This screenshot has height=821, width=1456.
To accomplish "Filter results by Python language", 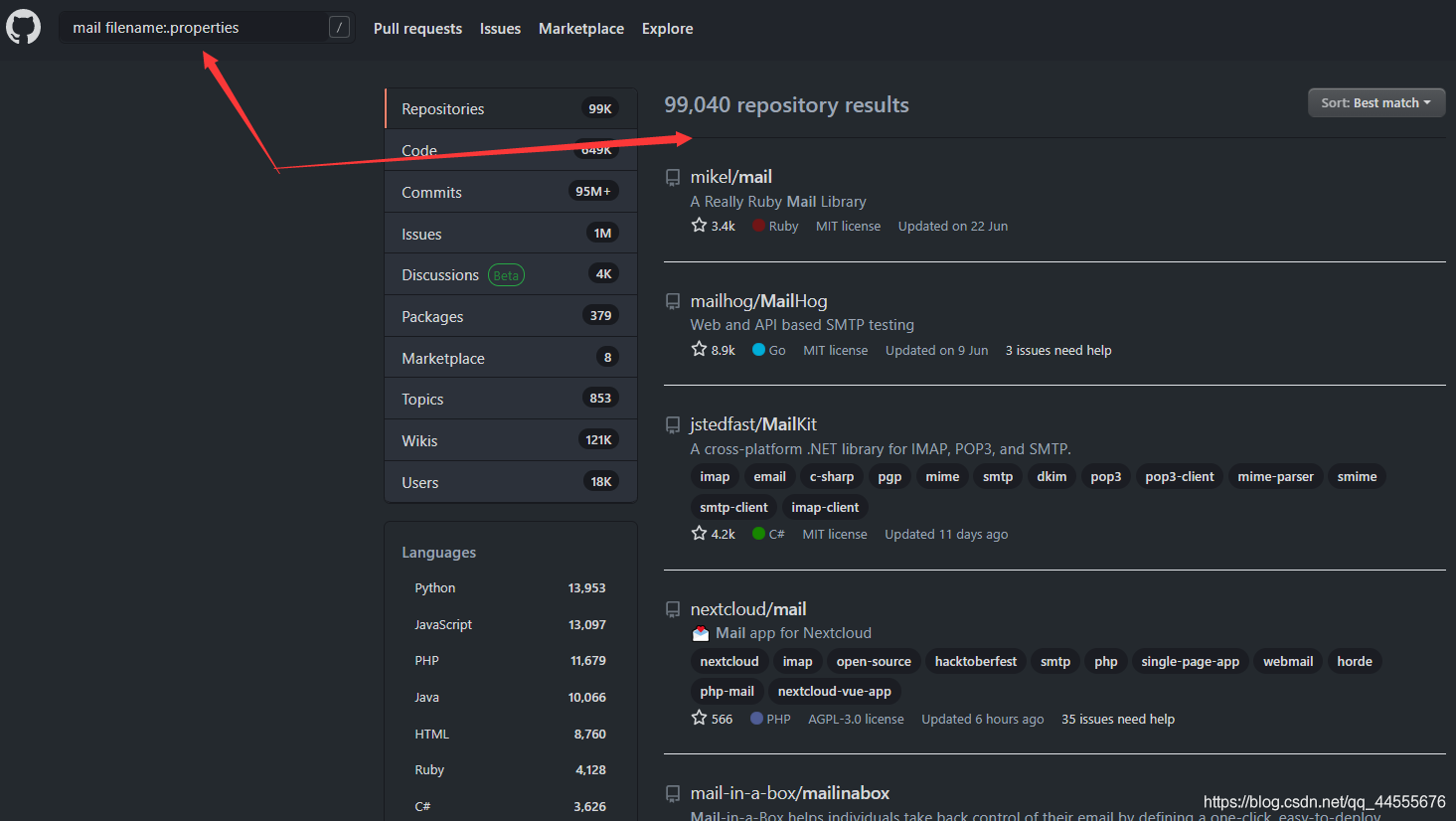I will click(510, 588).
